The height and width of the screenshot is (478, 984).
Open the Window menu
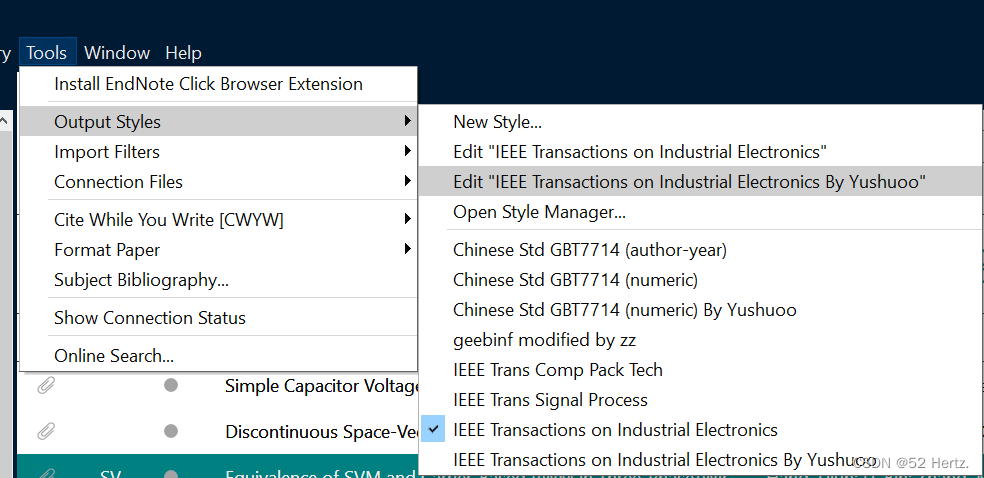click(117, 53)
